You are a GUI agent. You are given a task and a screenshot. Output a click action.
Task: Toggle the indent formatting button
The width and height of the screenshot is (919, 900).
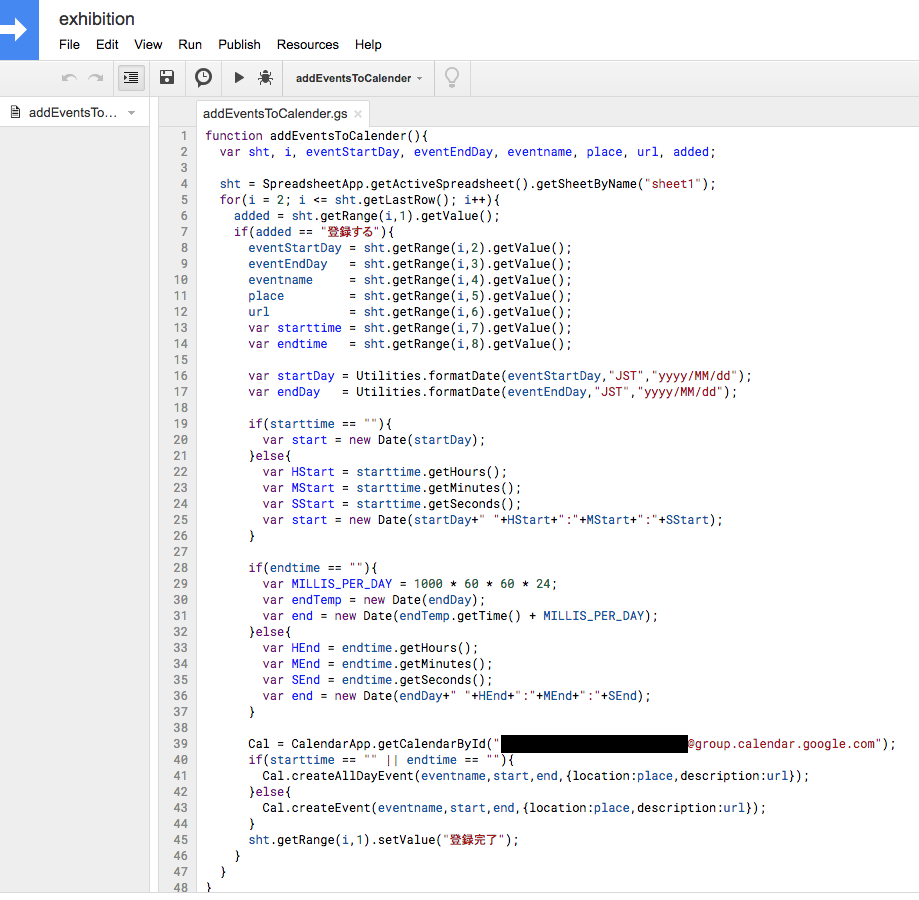[x=131, y=78]
